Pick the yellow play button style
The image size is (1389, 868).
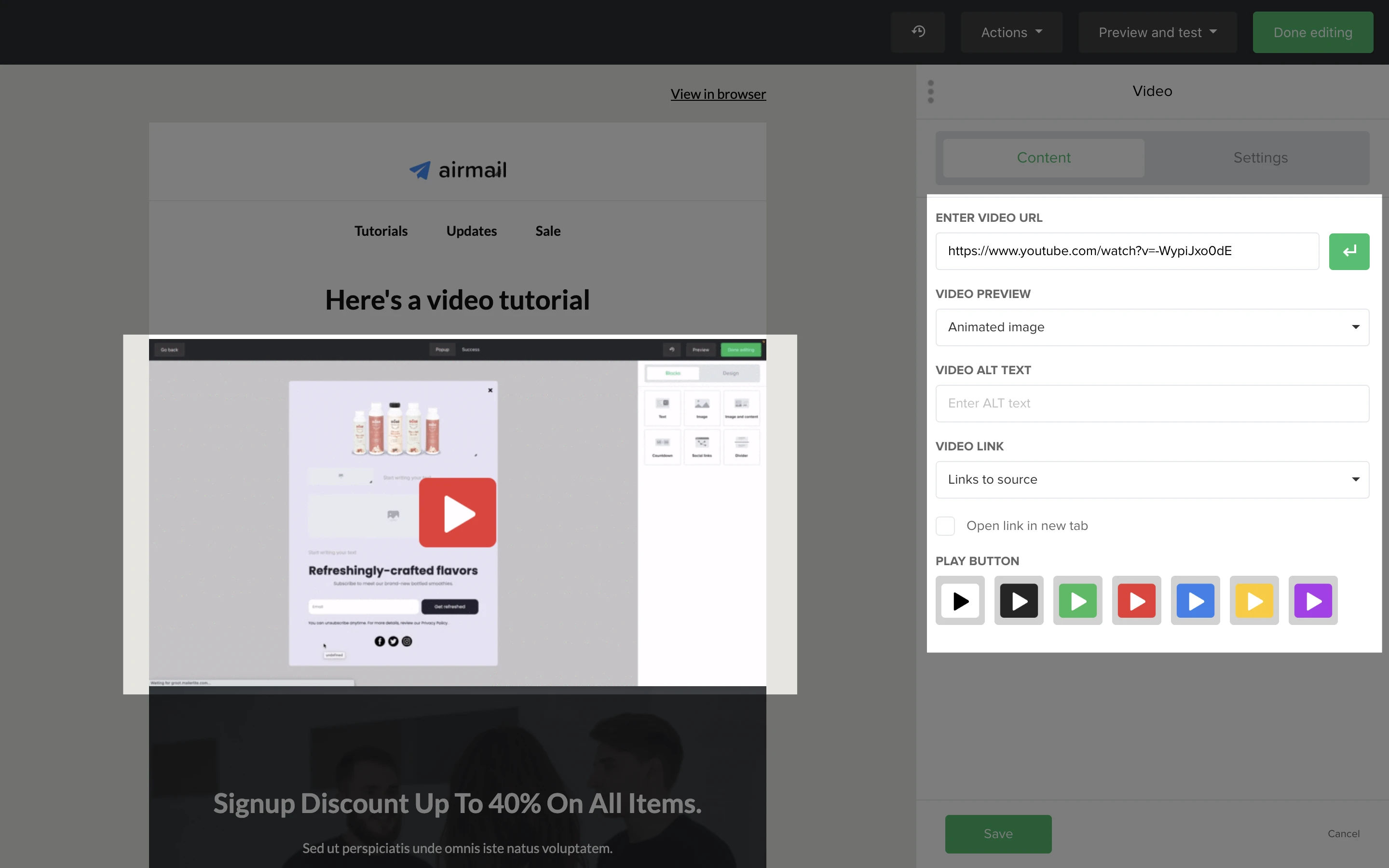pos(1253,600)
